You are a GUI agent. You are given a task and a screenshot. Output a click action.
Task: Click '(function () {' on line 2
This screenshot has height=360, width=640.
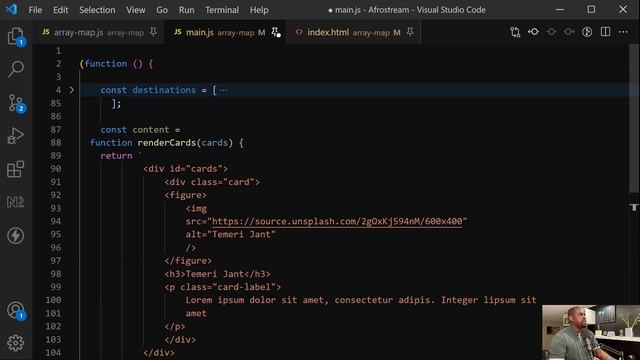116,64
